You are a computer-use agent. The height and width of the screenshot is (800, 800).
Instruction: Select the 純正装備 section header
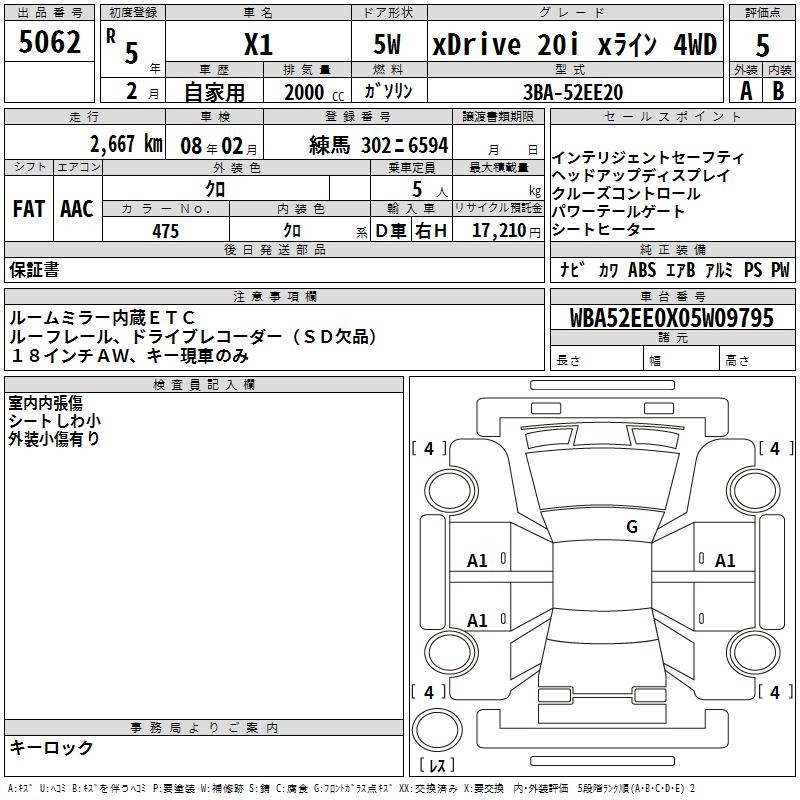point(672,249)
